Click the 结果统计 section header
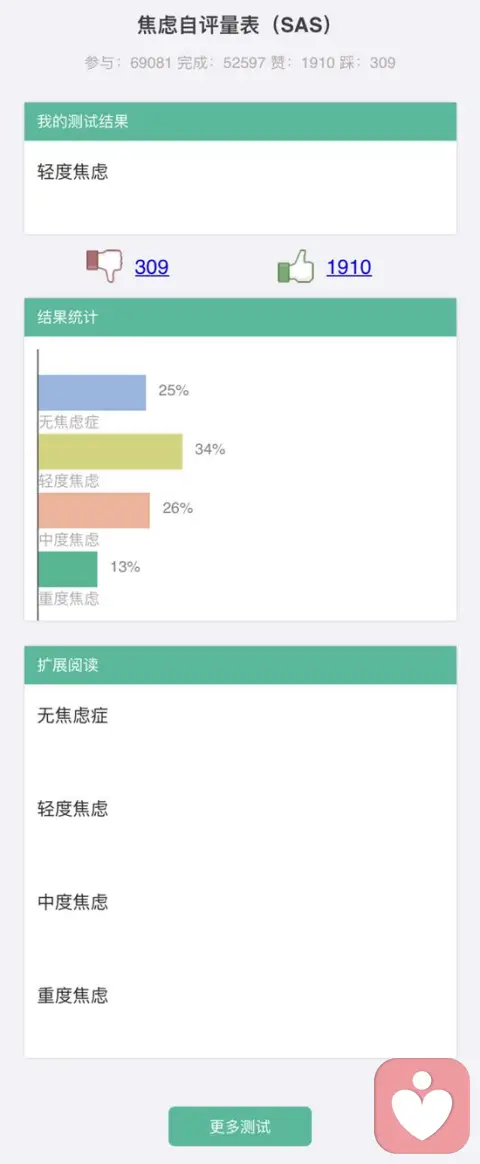Viewport: 480px width, 1164px height. 240,317
